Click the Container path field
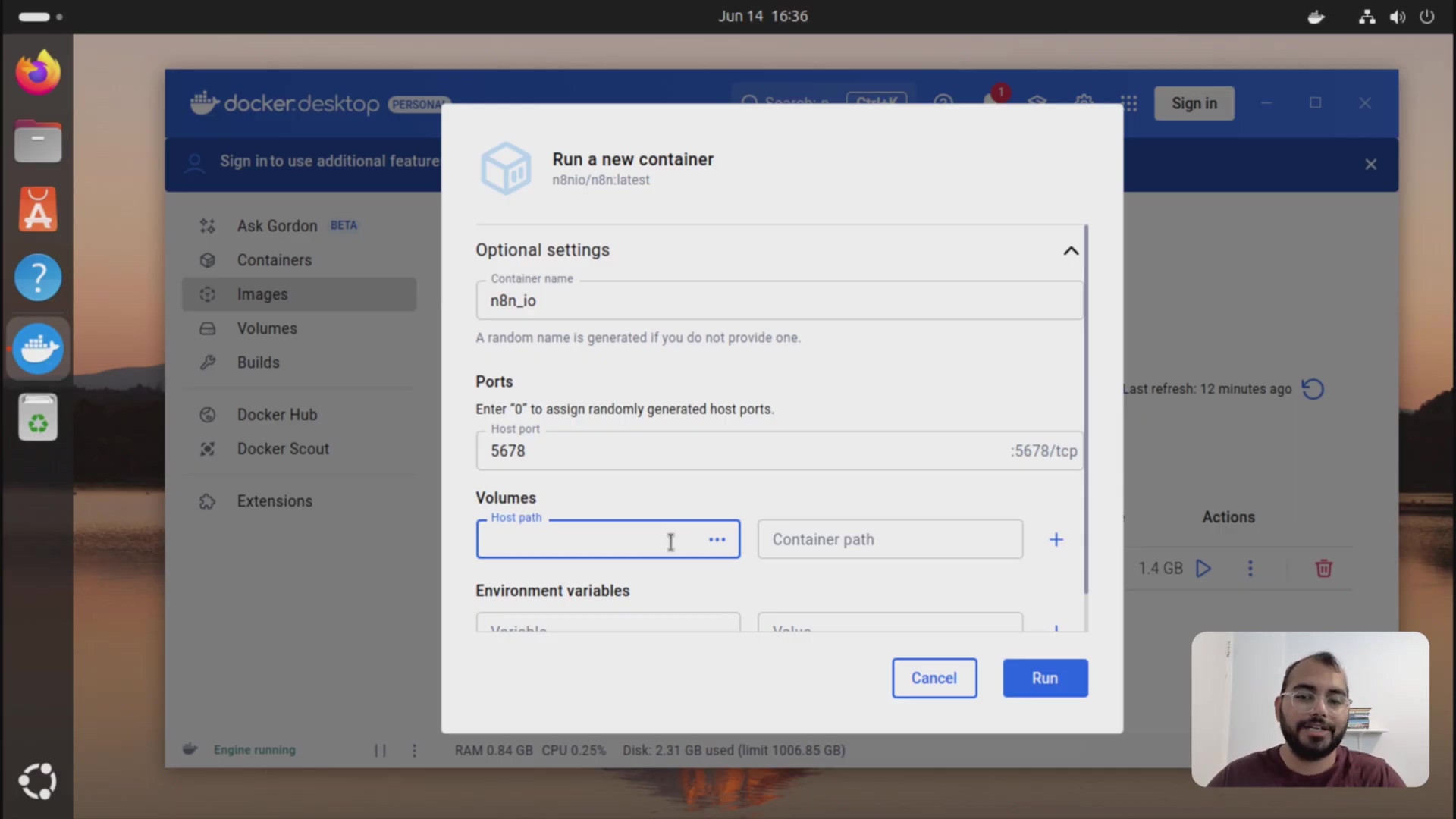The height and width of the screenshot is (819, 1456). coord(890,539)
